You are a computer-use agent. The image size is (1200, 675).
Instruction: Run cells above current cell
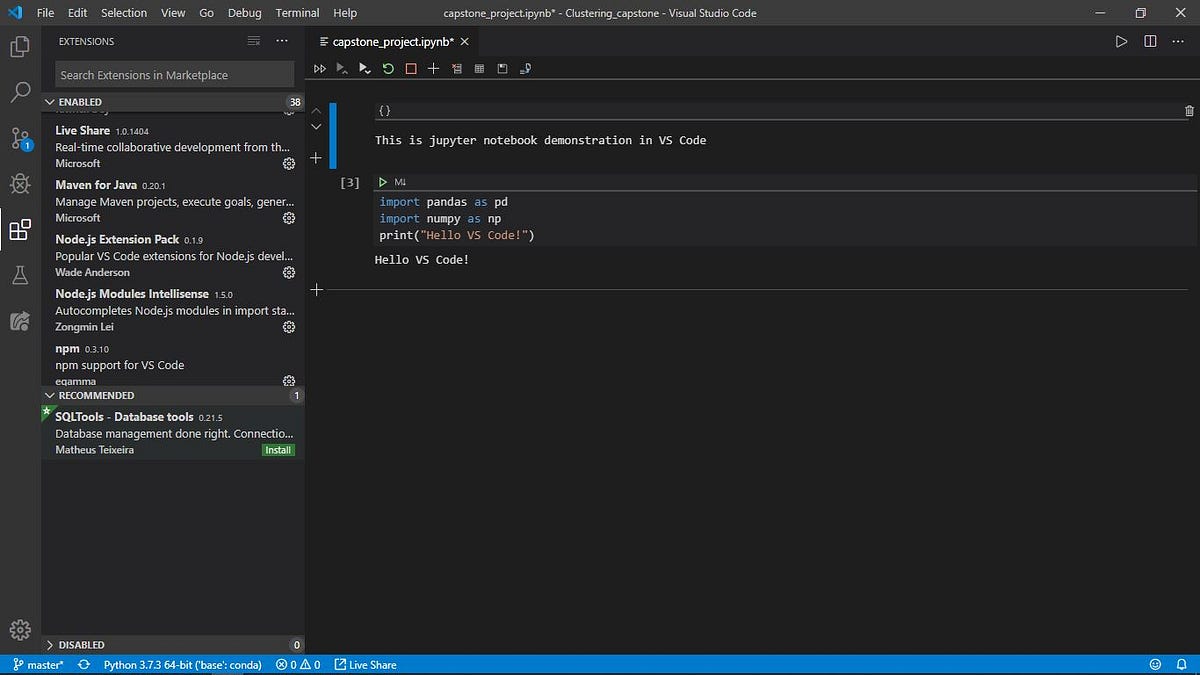[342, 69]
